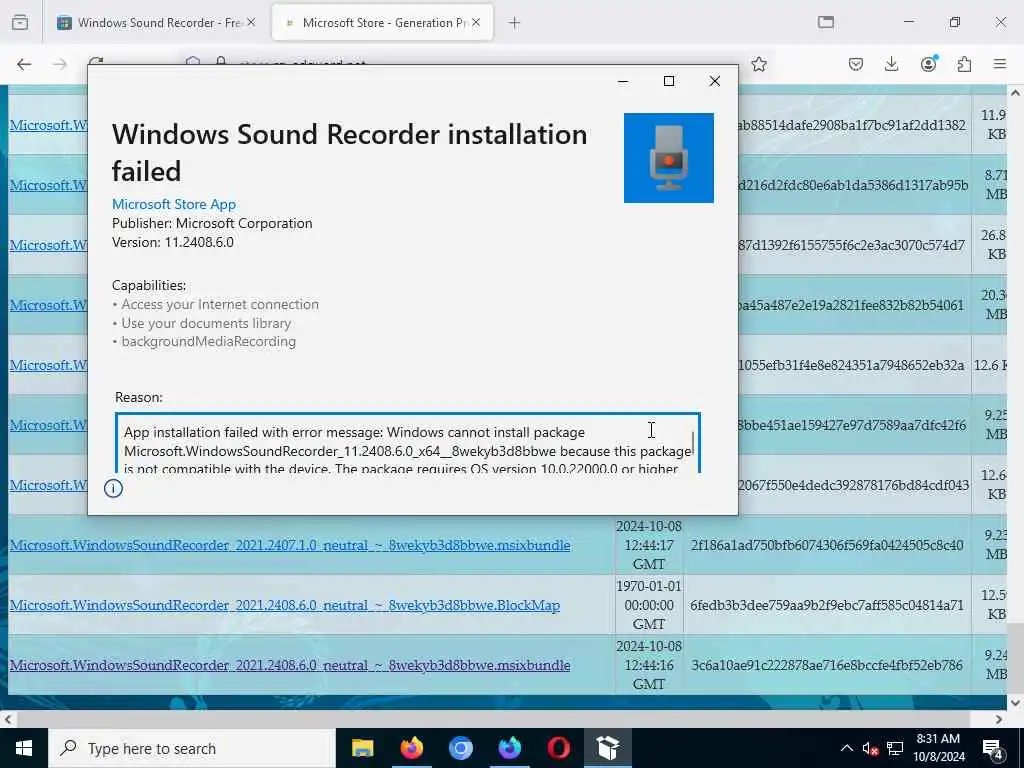Open the Windows Start menu
The width and height of the screenshot is (1024, 768).
[x=24, y=748]
